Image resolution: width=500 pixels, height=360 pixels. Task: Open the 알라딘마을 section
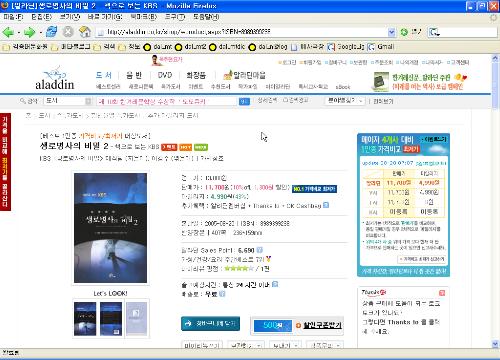click(x=245, y=75)
